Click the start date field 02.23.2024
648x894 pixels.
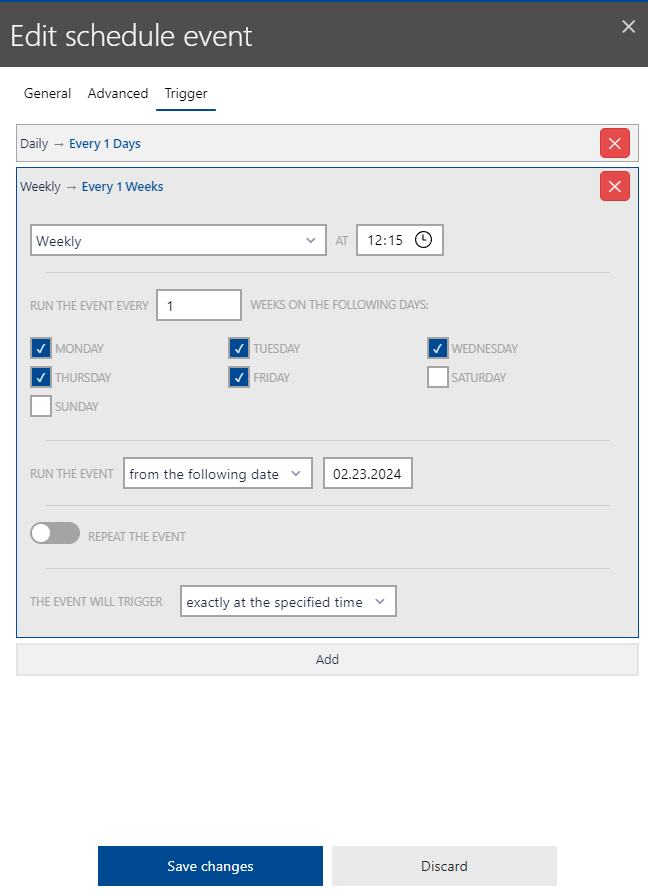point(367,474)
